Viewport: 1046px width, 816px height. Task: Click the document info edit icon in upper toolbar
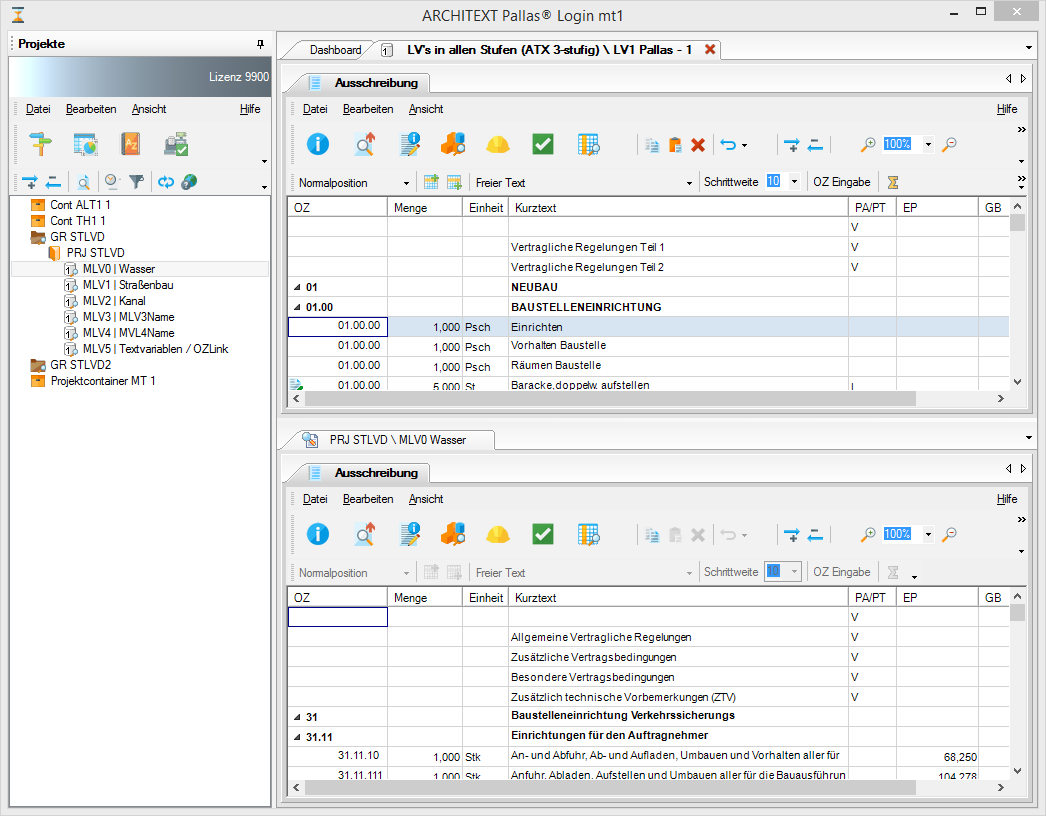pos(410,144)
